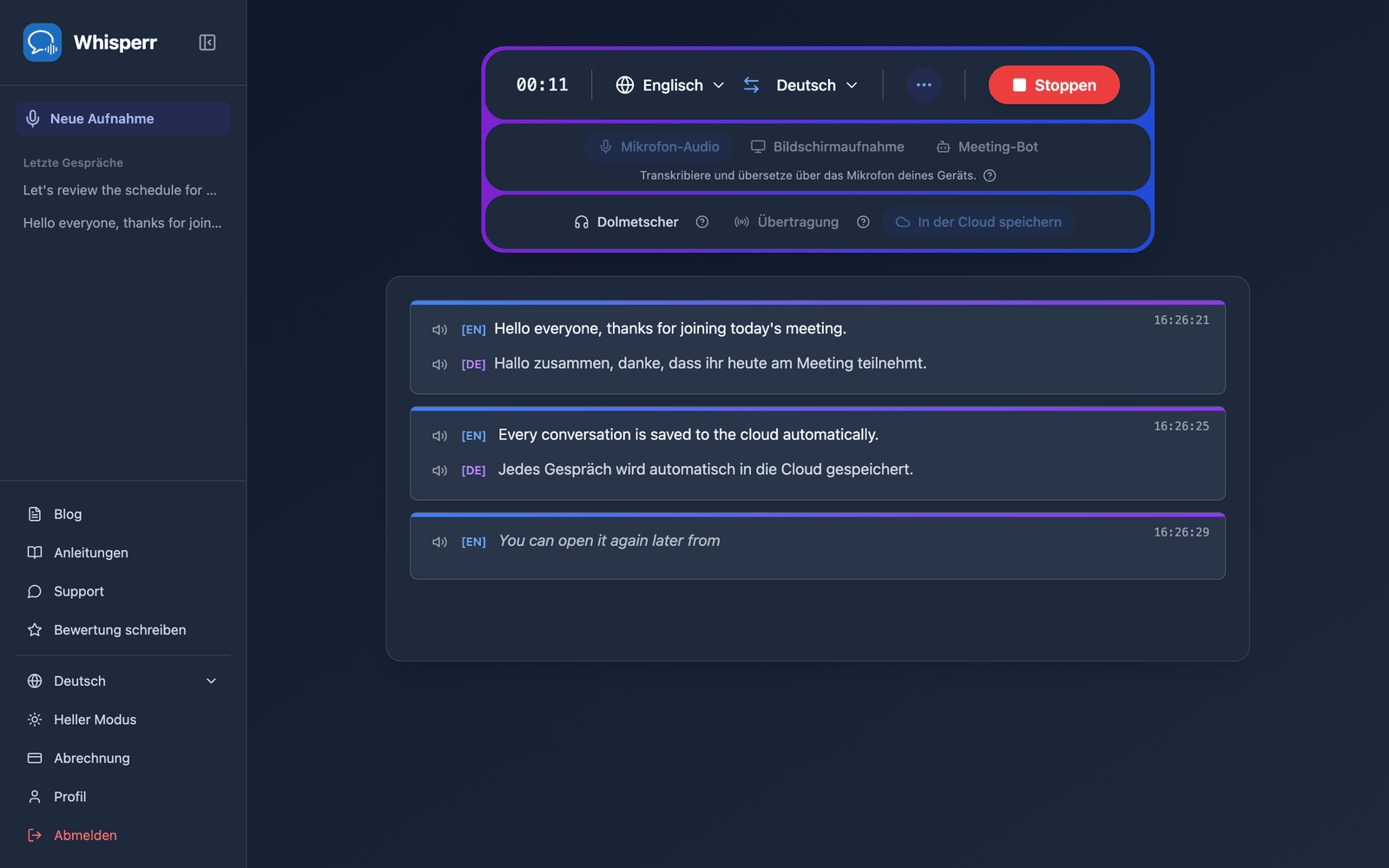Click the microphone icon on Neue Aufnahme
Screen dimensions: 1389x868
click(x=33, y=119)
